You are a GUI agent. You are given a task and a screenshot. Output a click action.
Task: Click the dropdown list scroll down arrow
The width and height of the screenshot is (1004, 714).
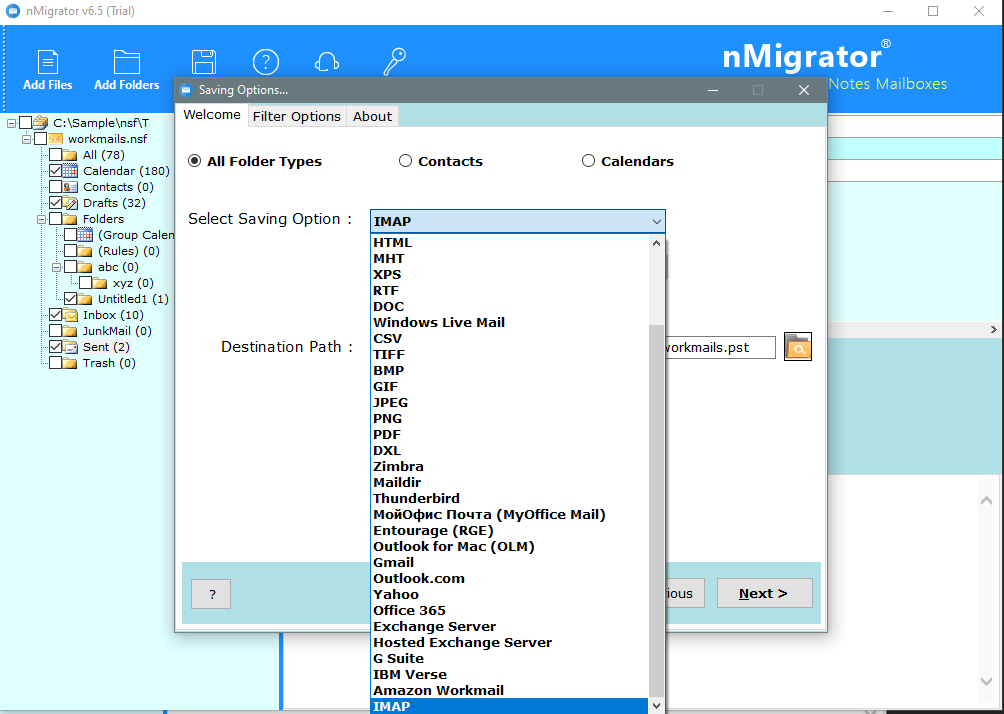(x=656, y=705)
